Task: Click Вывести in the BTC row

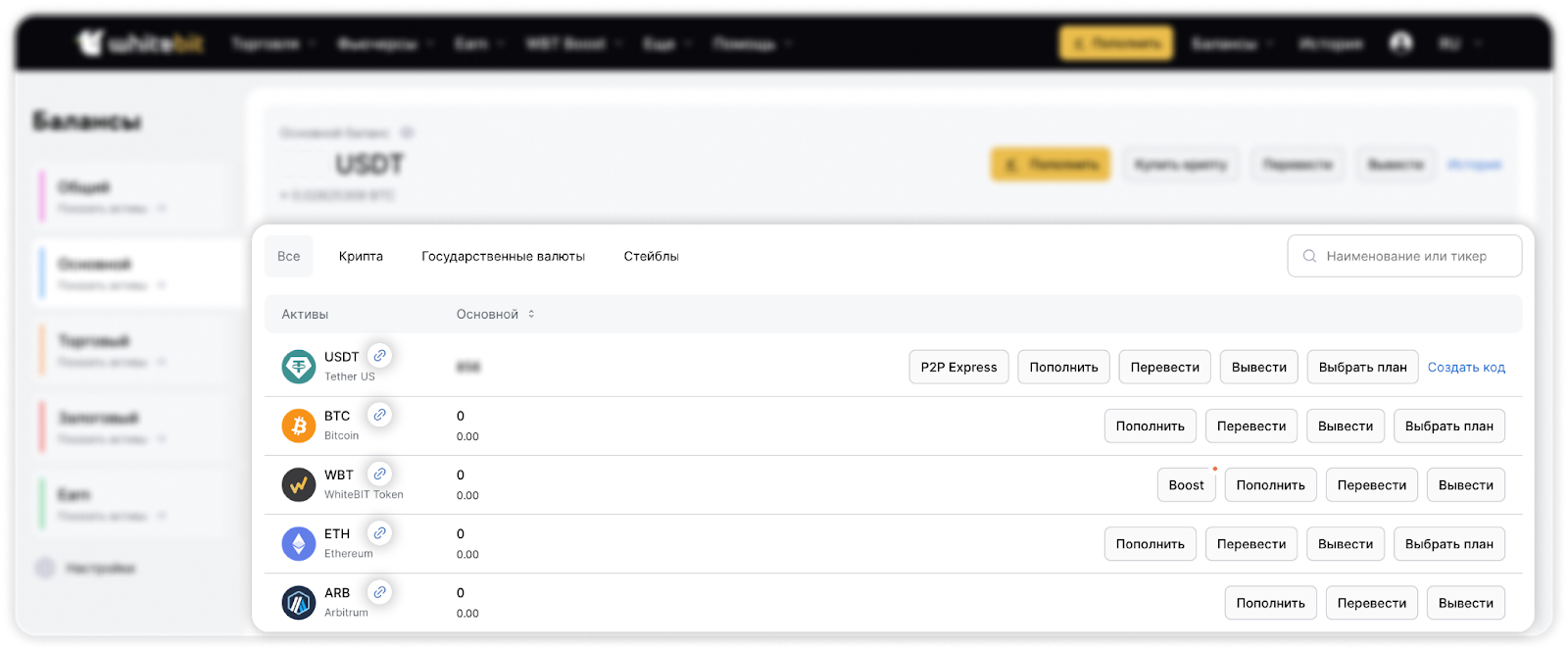Action: pos(1346,426)
